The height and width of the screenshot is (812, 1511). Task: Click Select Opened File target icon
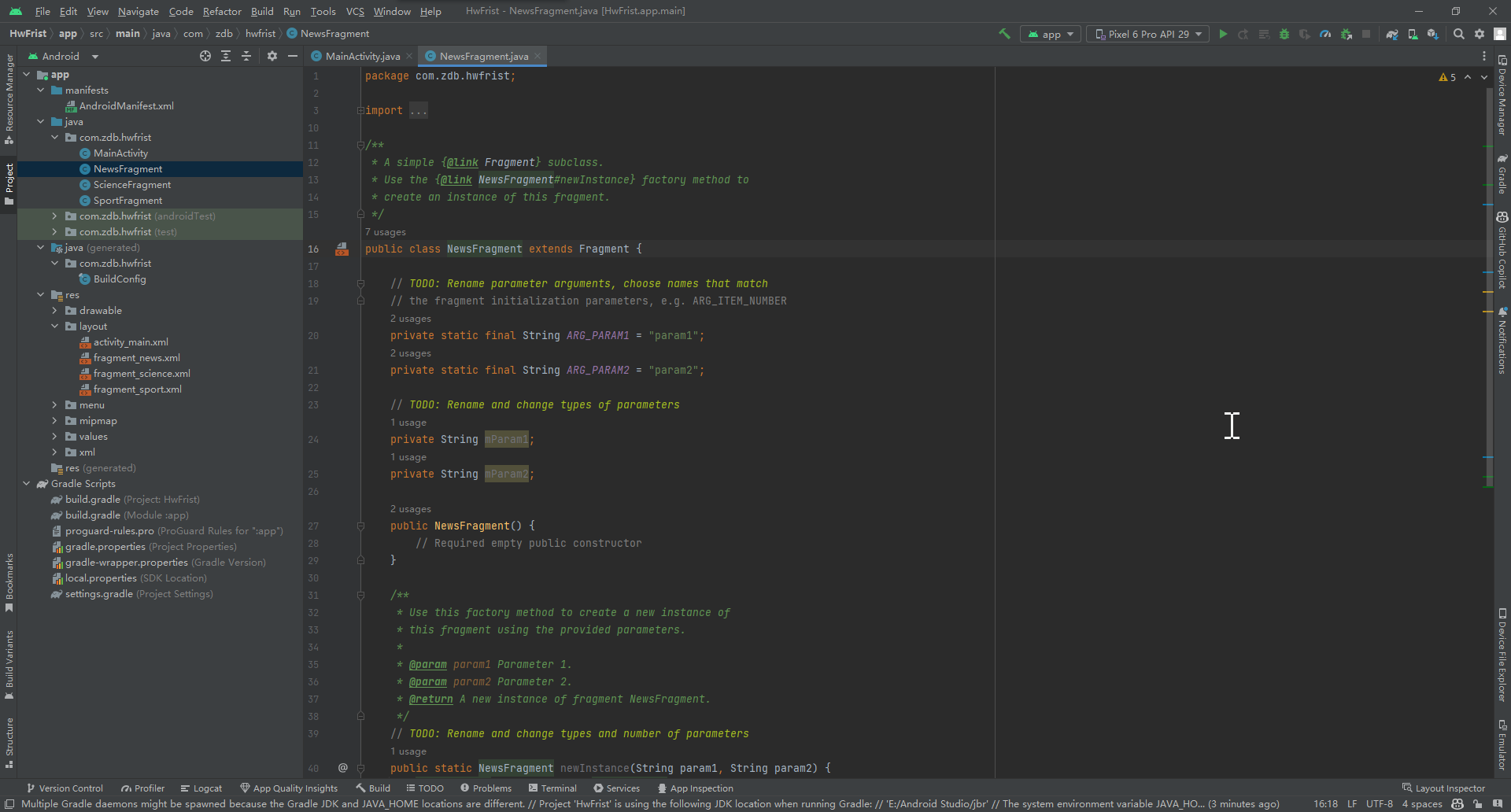click(x=205, y=56)
